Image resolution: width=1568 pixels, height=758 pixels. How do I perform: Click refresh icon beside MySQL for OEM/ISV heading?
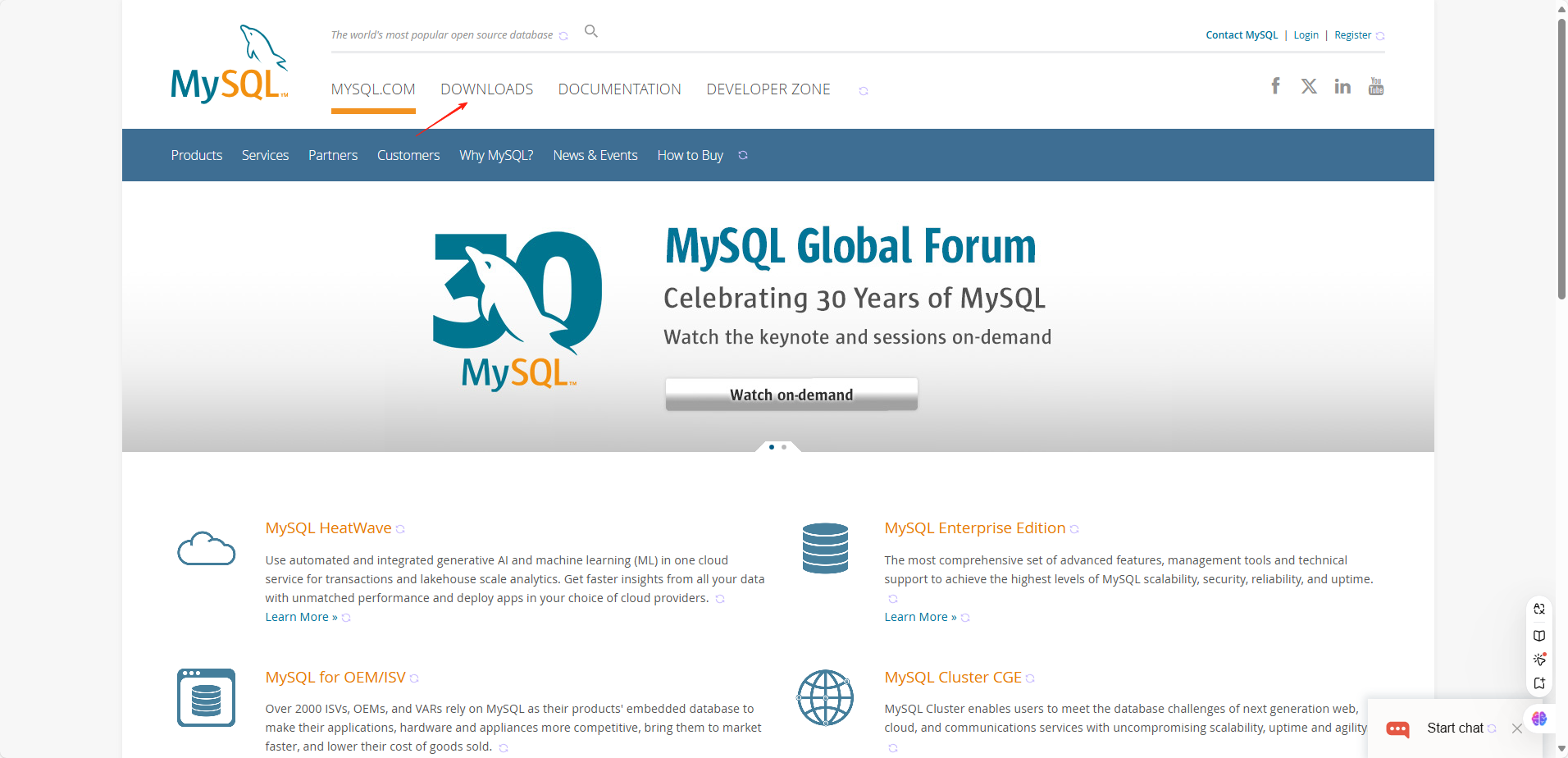414,678
